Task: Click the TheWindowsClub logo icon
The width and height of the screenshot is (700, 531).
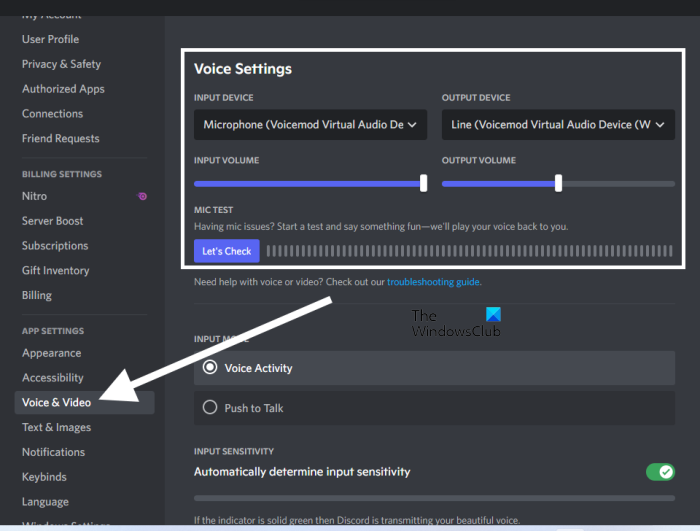Action: [x=492, y=316]
